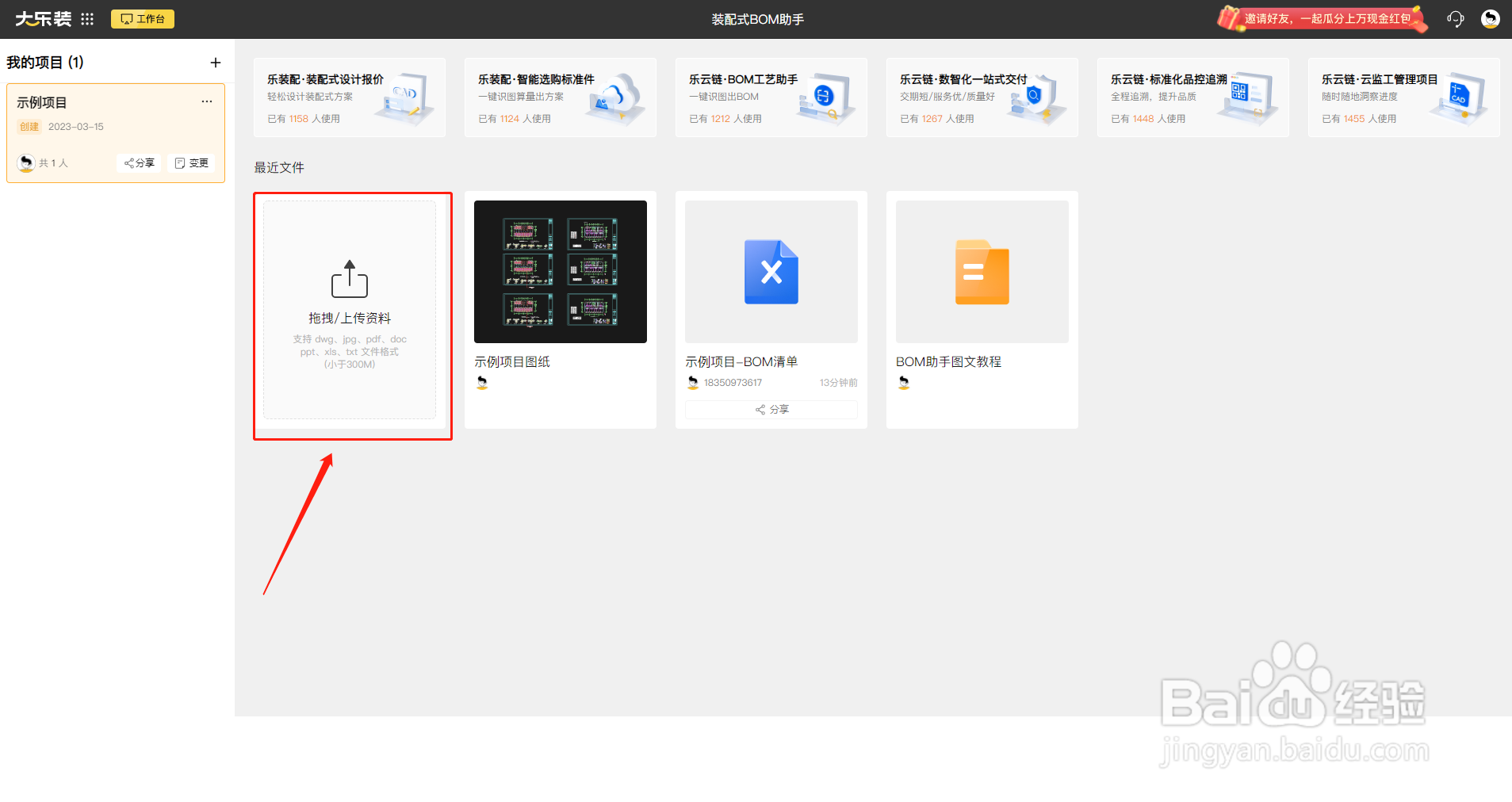Click avatar beside 18350973617
Image resolution: width=1512 pixels, height=802 pixels.
pyautogui.click(x=693, y=383)
